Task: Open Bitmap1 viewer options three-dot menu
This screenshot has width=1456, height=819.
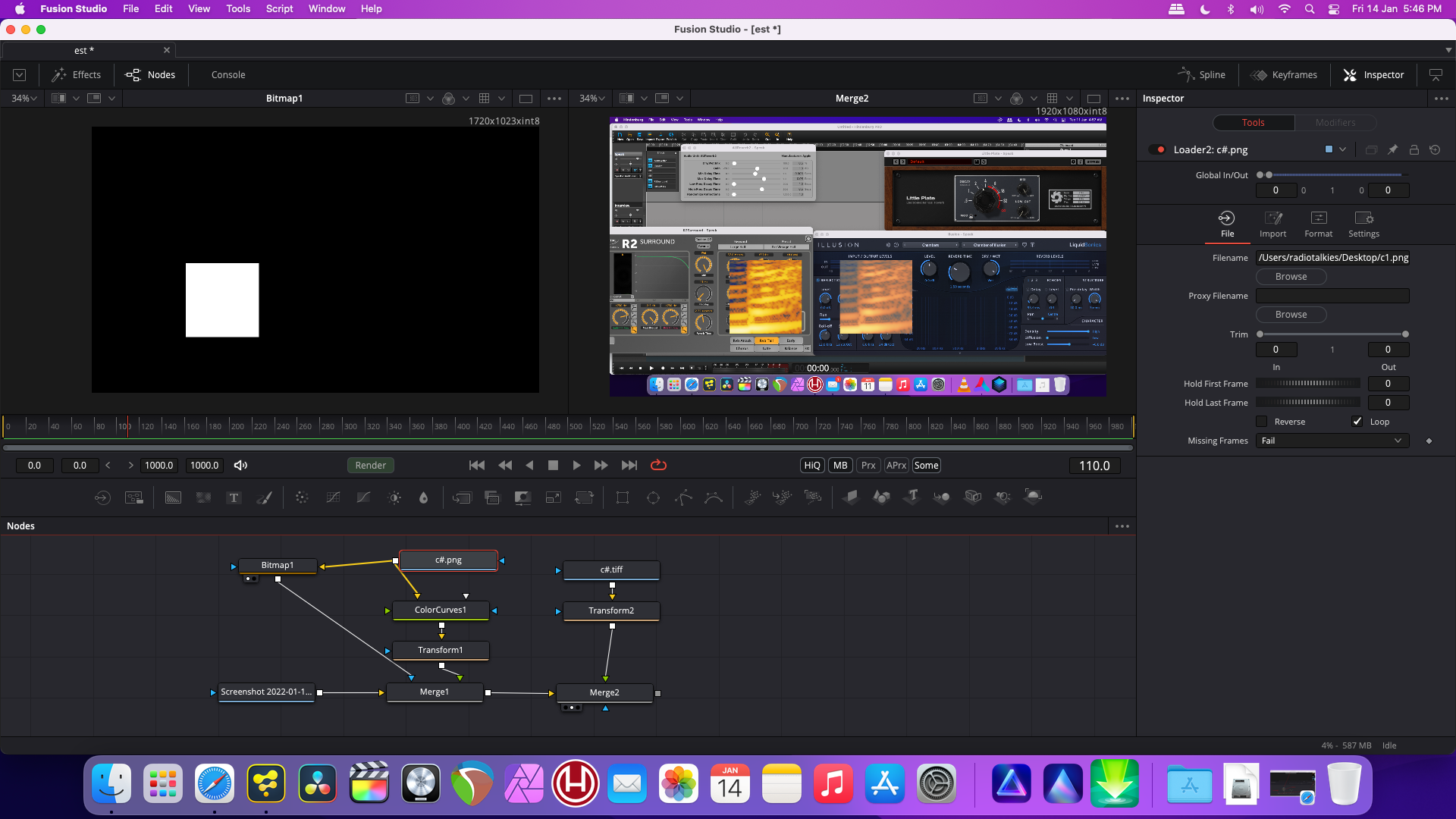Action: [x=554, y=99]
